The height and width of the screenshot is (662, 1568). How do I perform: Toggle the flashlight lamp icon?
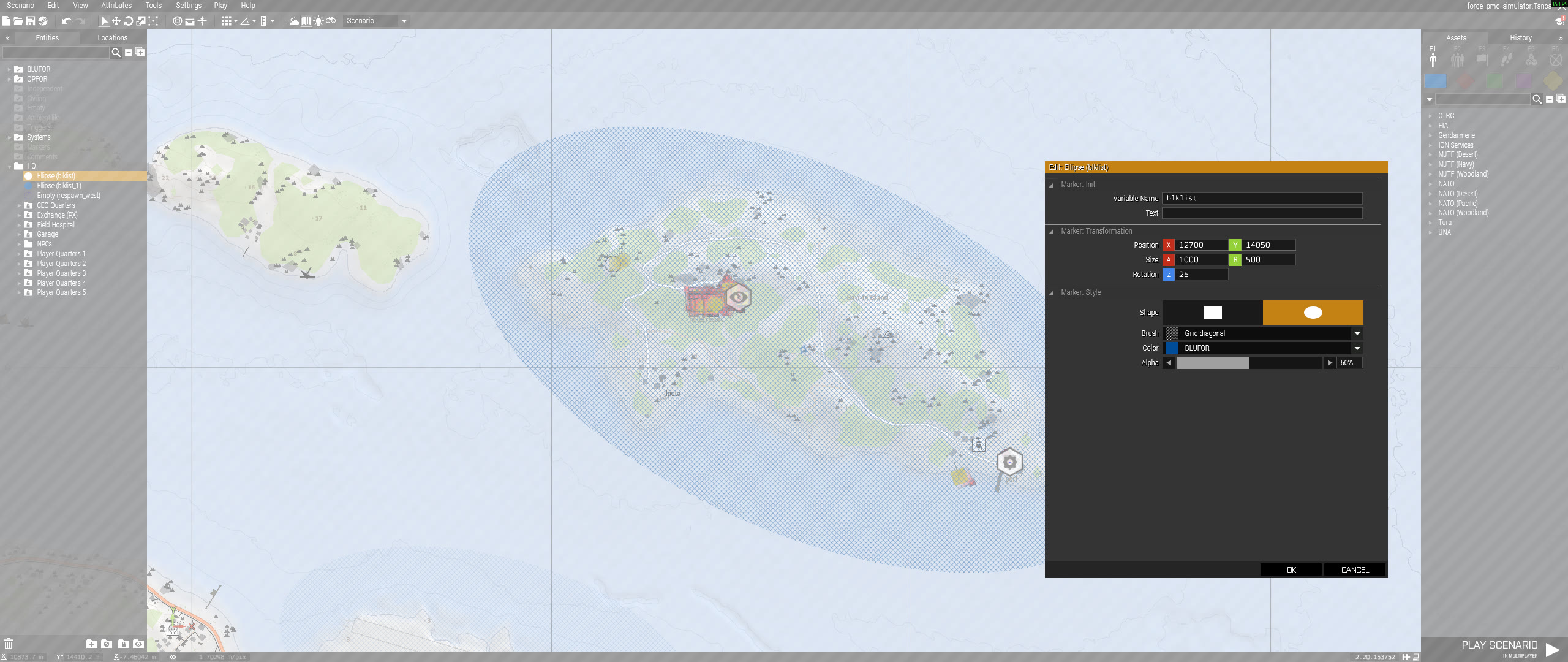point(318,21)
